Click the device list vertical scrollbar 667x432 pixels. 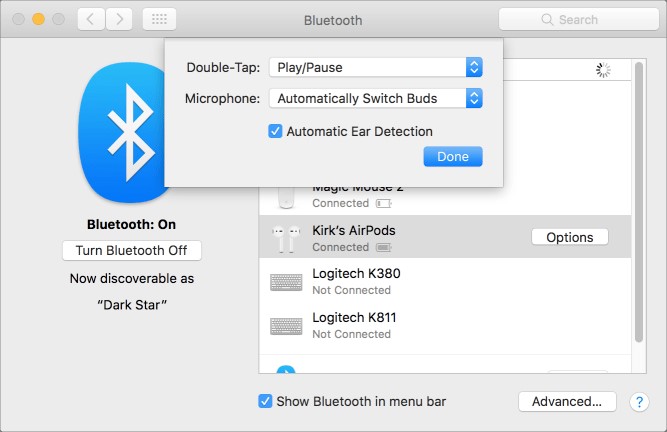click(638, 202)
